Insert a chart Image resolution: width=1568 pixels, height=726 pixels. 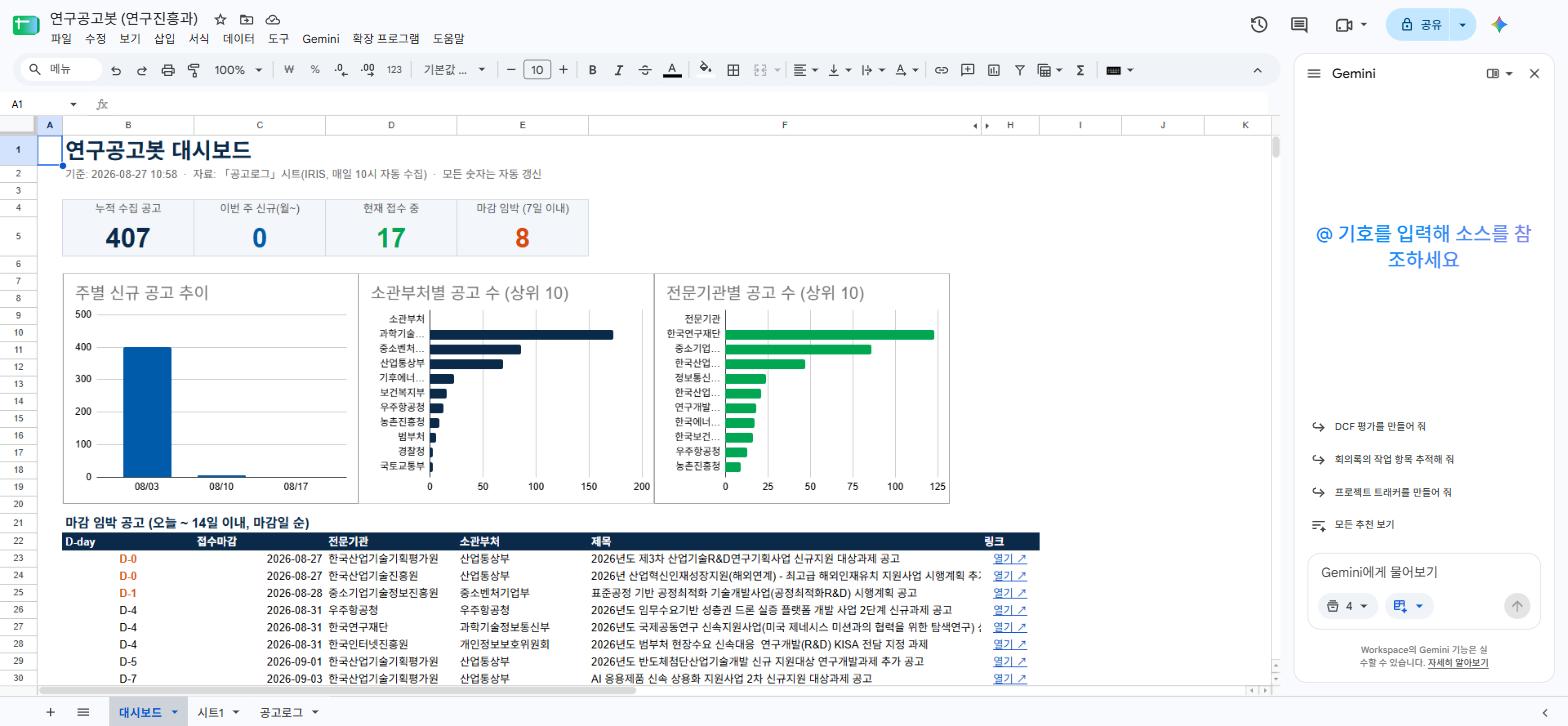pos(993,70)
